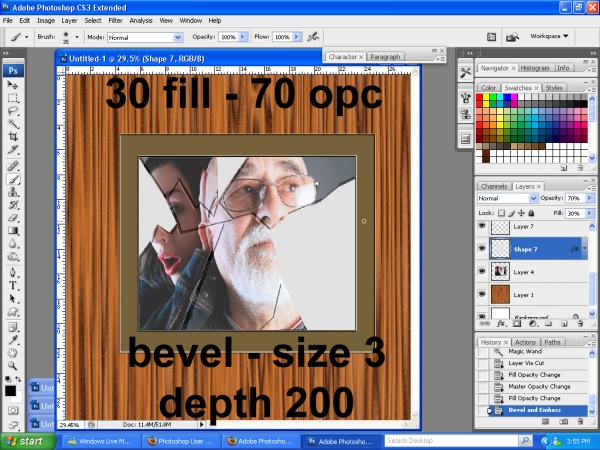600x450 pixels.
Task: Open the Brush preset picker arrow
Action: click(77, 37)
